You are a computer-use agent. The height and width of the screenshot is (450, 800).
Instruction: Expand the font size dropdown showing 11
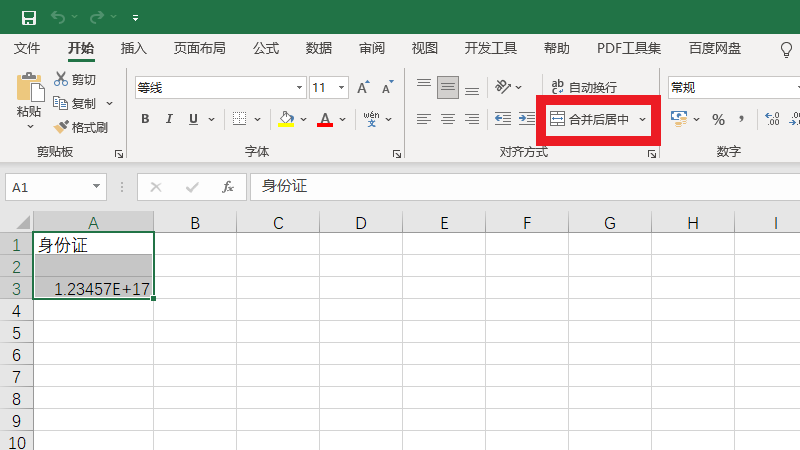342,87
